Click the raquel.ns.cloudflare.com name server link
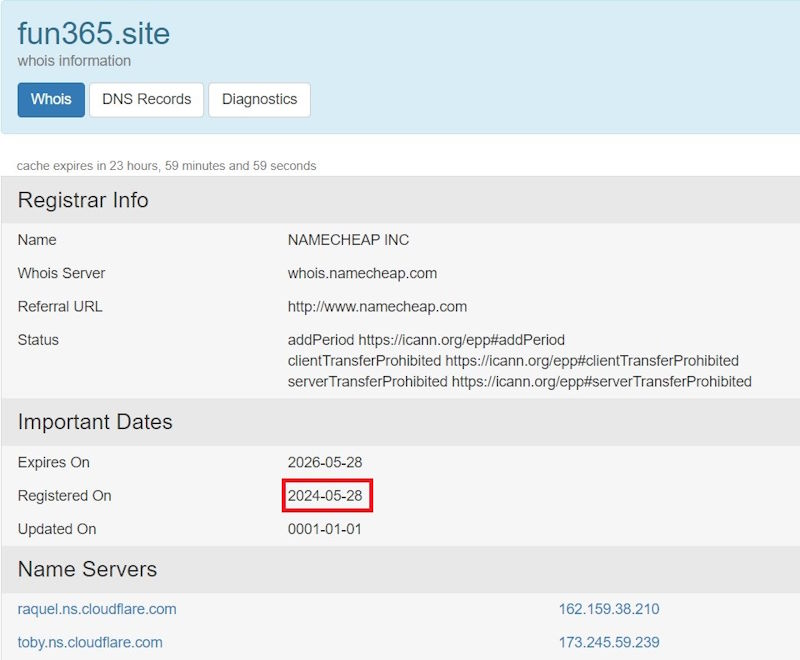The image size is (800, 660). [89, 609]
